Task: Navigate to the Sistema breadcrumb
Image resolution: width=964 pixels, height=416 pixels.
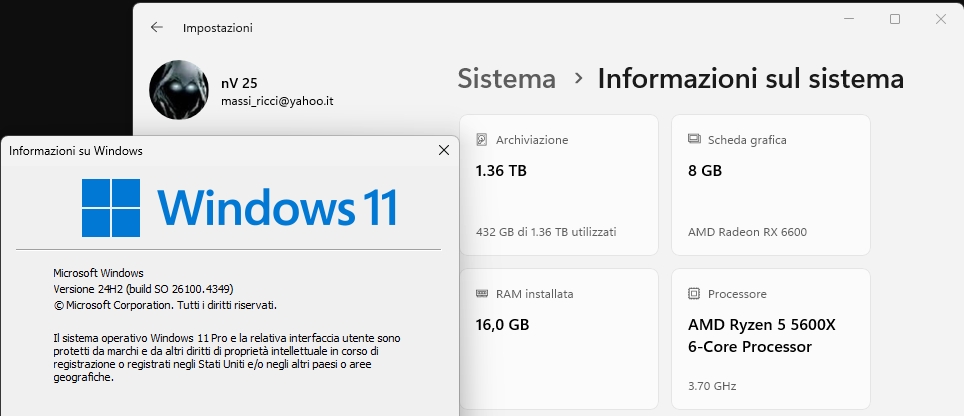Action: 507,79
